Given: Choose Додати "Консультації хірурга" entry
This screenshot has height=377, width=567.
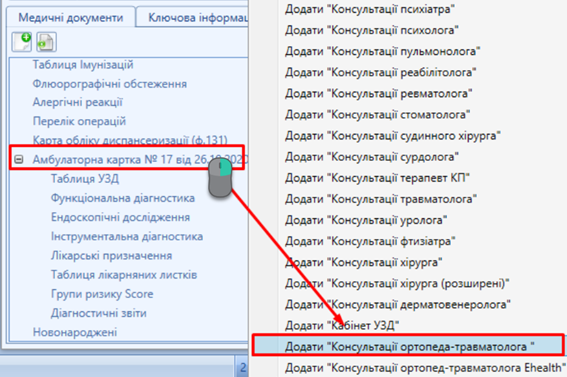Looking at the screenshot, I should click(x=363, y=262).
